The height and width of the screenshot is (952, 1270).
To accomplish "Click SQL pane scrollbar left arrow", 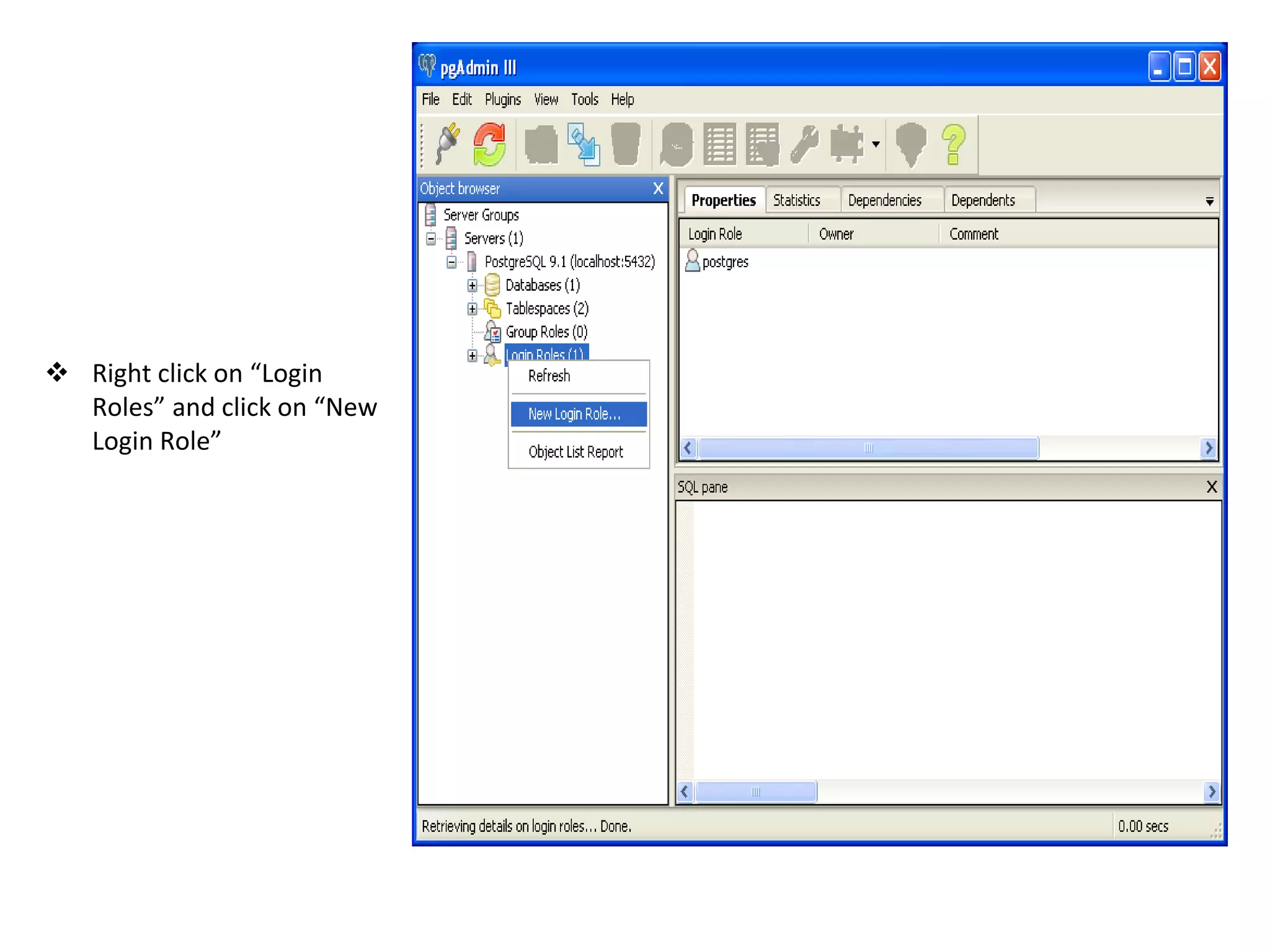I will pos(685,791).
